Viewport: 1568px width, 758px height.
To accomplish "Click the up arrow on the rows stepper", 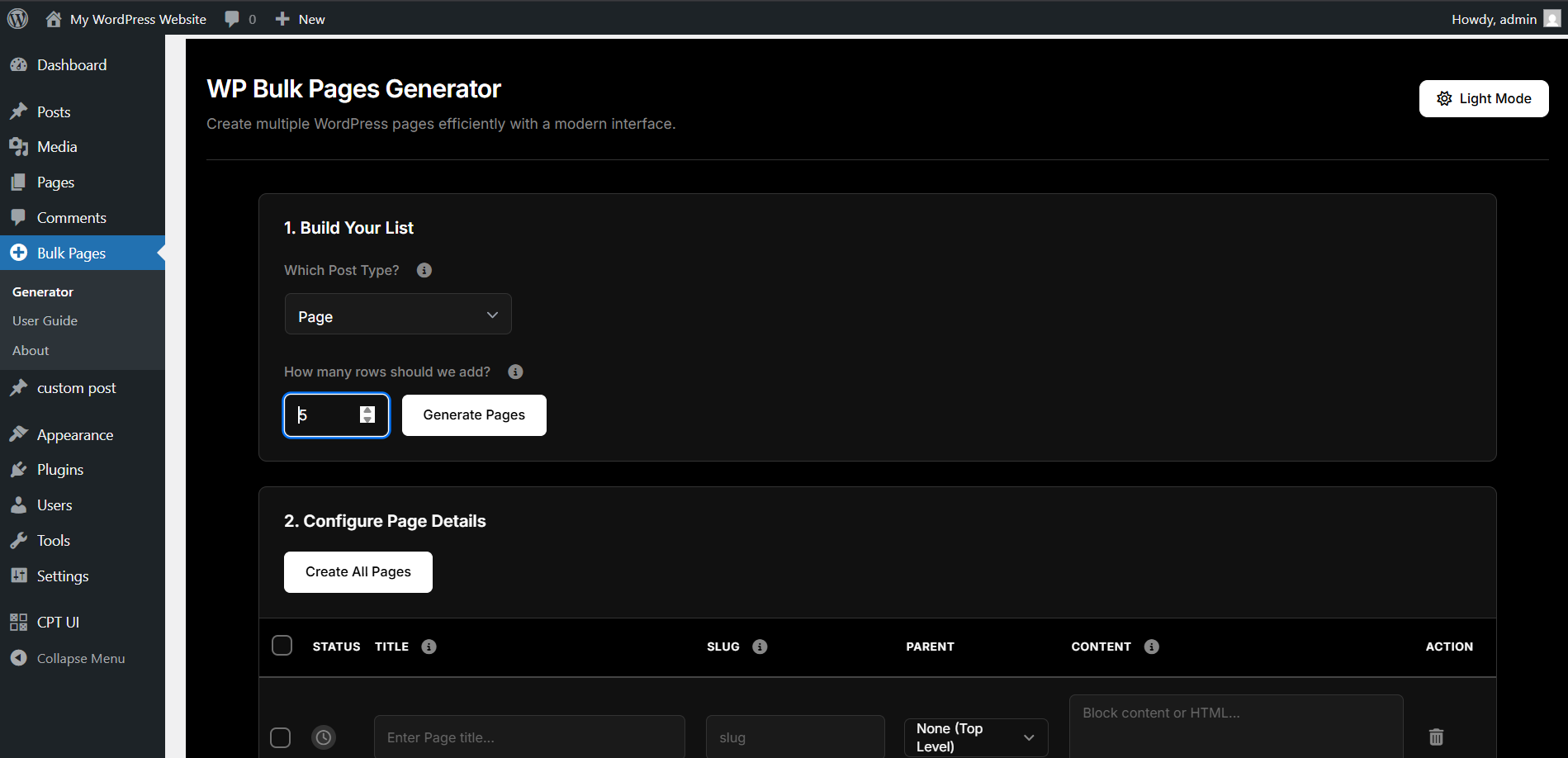I will tap(367, 410).
